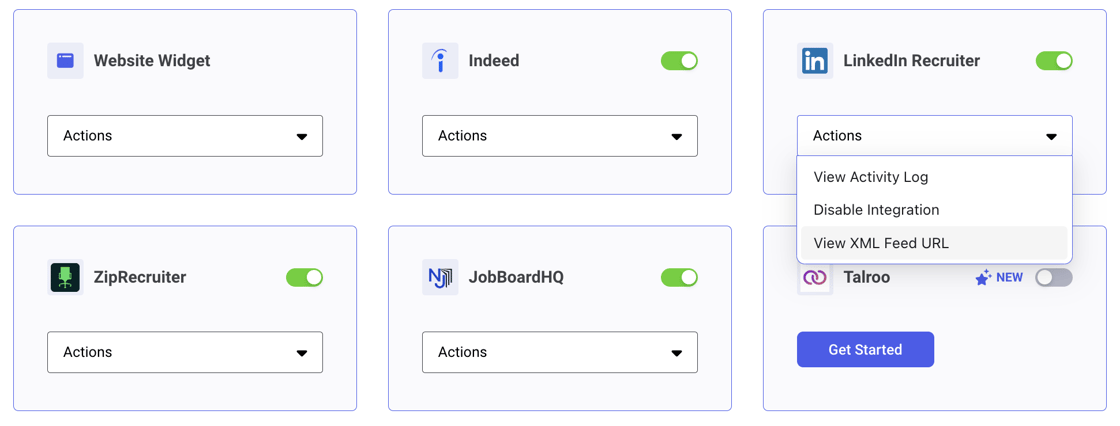
Task: Select View Activity Log menu option
Action: 871,177
